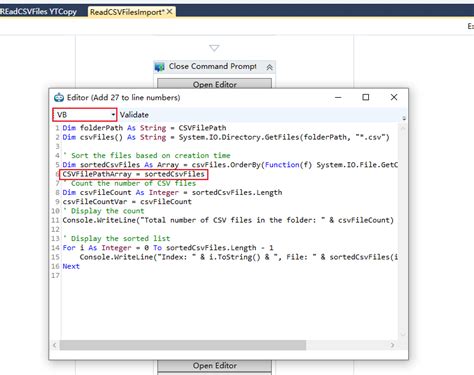Click the comment 'Count the number of CSV files'
Viewport: 474px width, 375px height.
[x=129, y=183]
